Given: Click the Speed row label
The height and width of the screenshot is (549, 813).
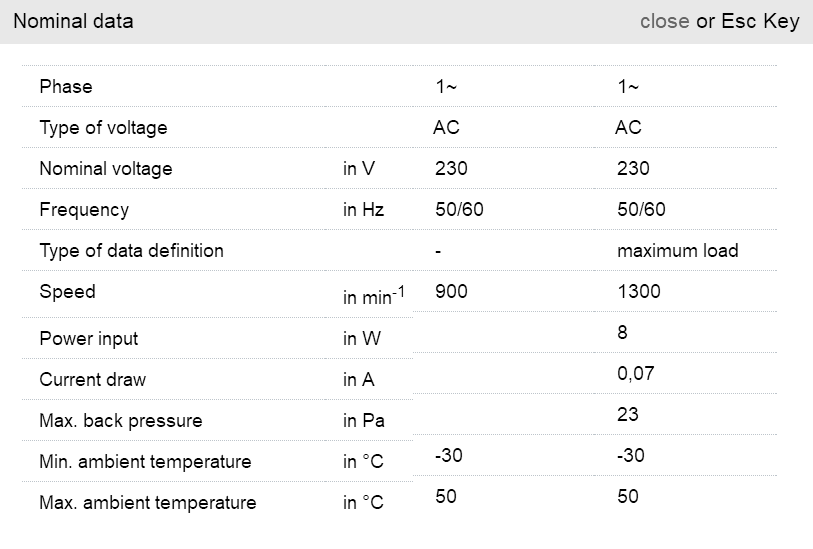Looking at the screenshot, I should click(x=67, y=292).
